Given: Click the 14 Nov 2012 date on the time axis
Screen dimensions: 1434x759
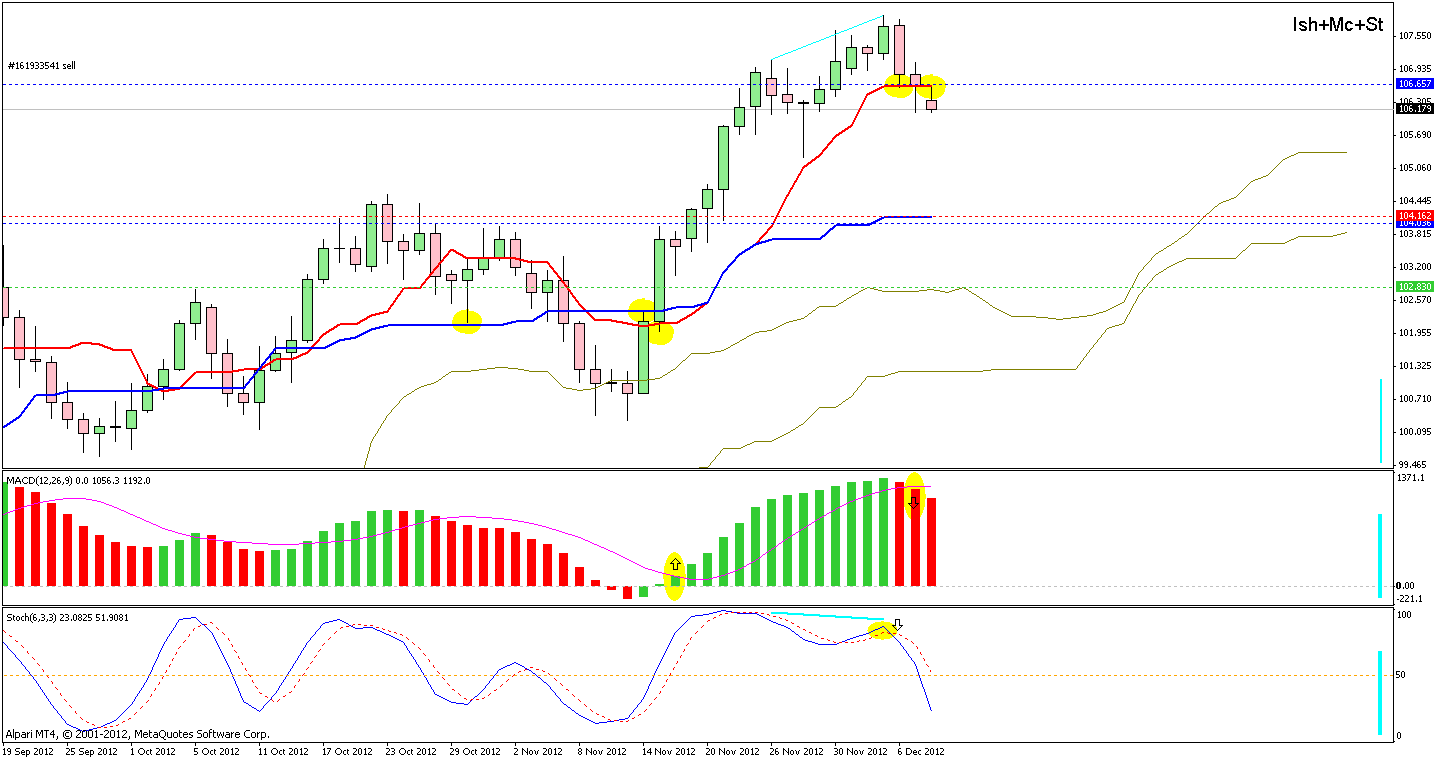Looking at the screenshot, I should 668,750.
